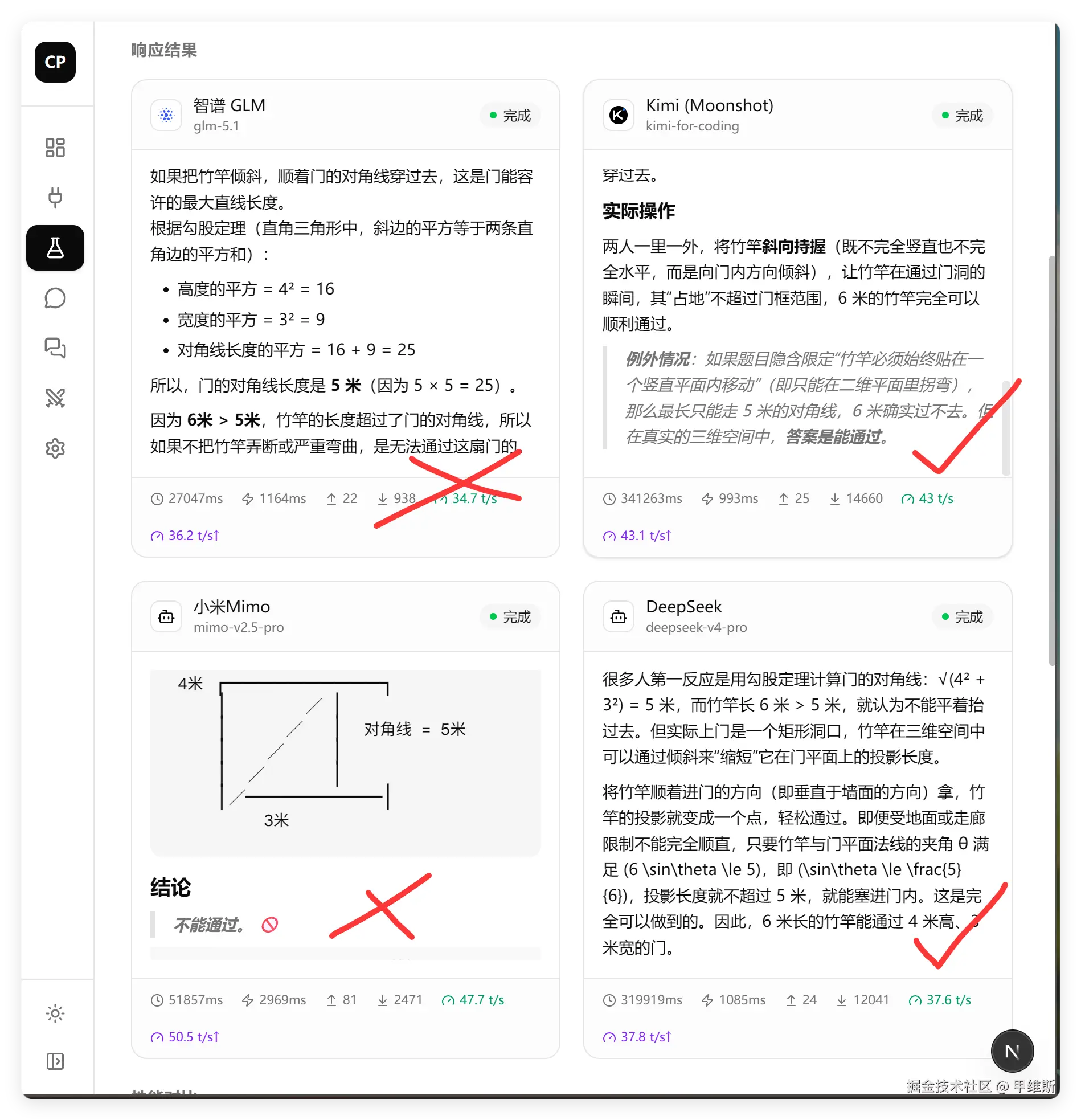The image size is (1081, 1120).
Task: Click the lightning icon beside 1164ms
Action: tap(247, 499)
